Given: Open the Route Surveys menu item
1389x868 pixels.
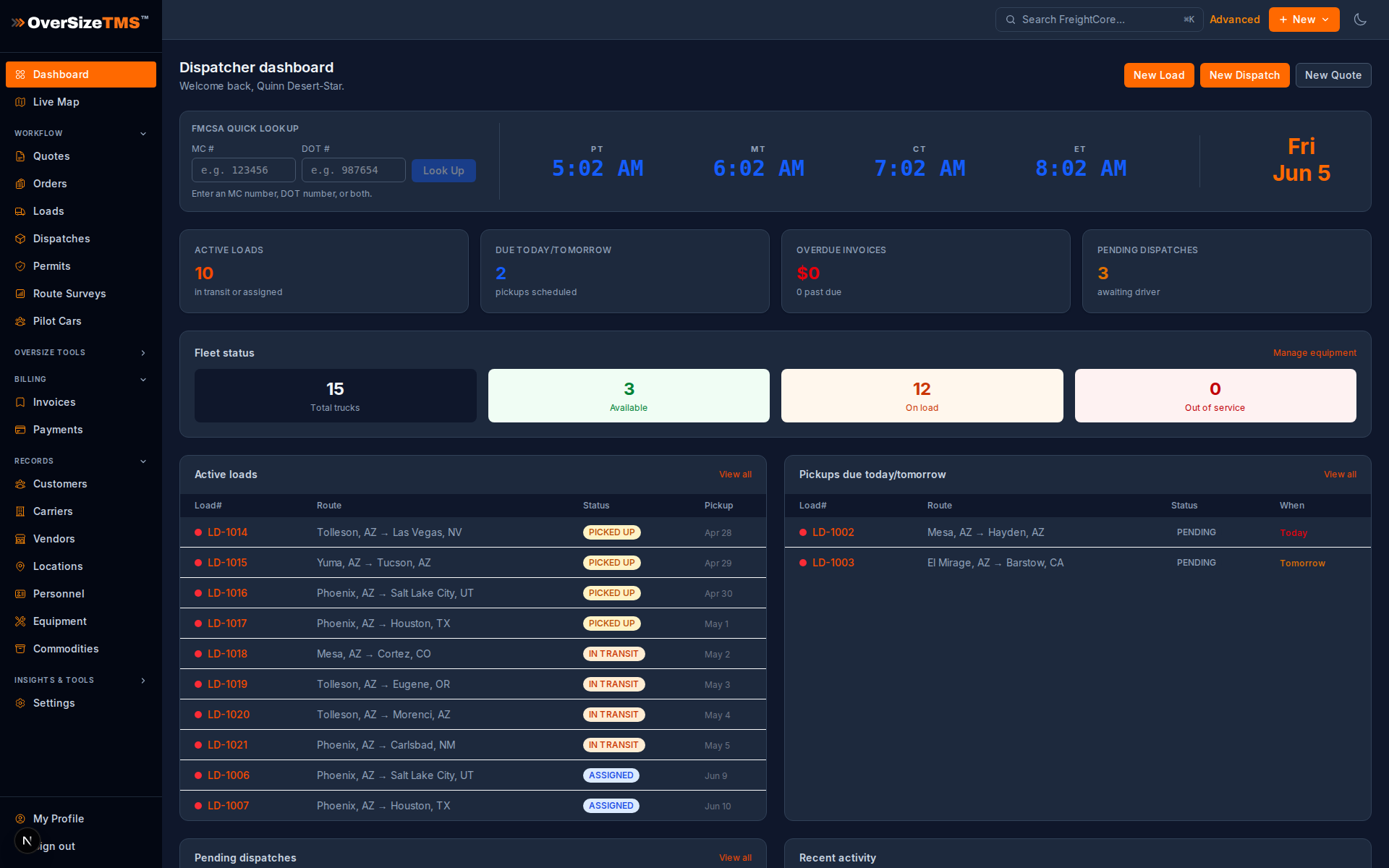Looking at the screenshot, I should pos(81,294).
